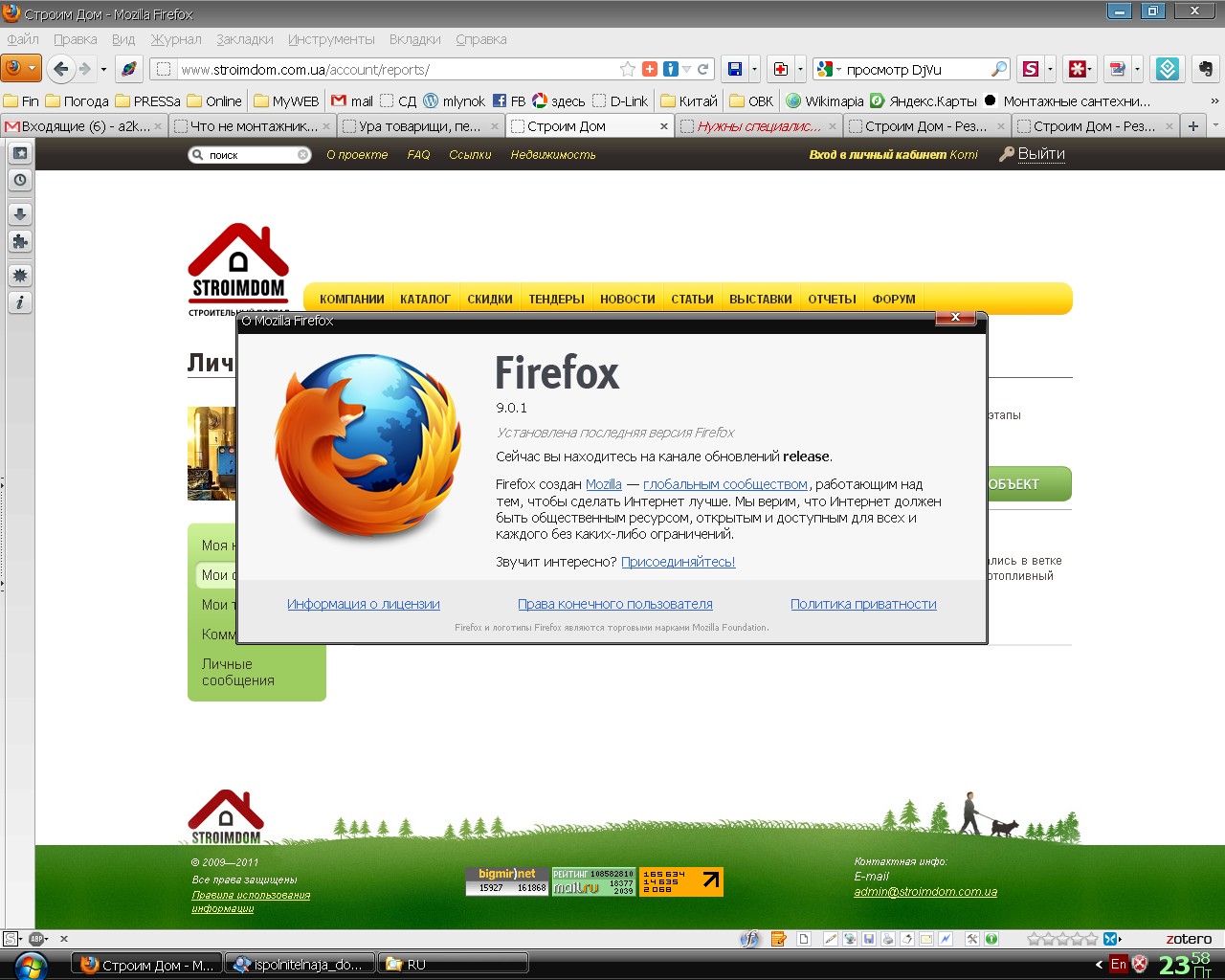1225x980 pixels.
Task: Bookmark this page with the star icon
Action: point(628,69)
